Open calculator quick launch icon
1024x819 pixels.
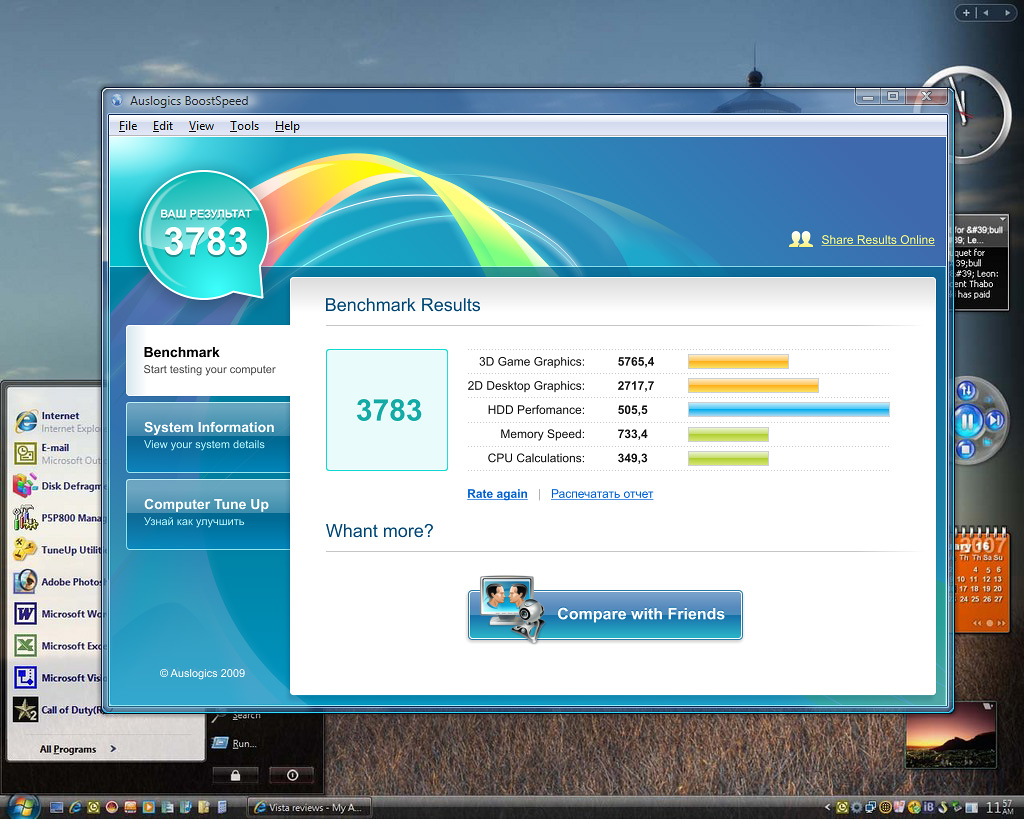(222, 807)
